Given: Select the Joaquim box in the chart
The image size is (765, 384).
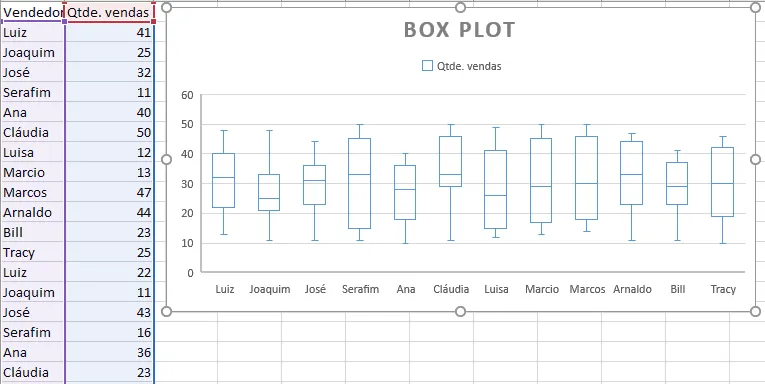Looking at the screenshot, I should tap(269, 192).
